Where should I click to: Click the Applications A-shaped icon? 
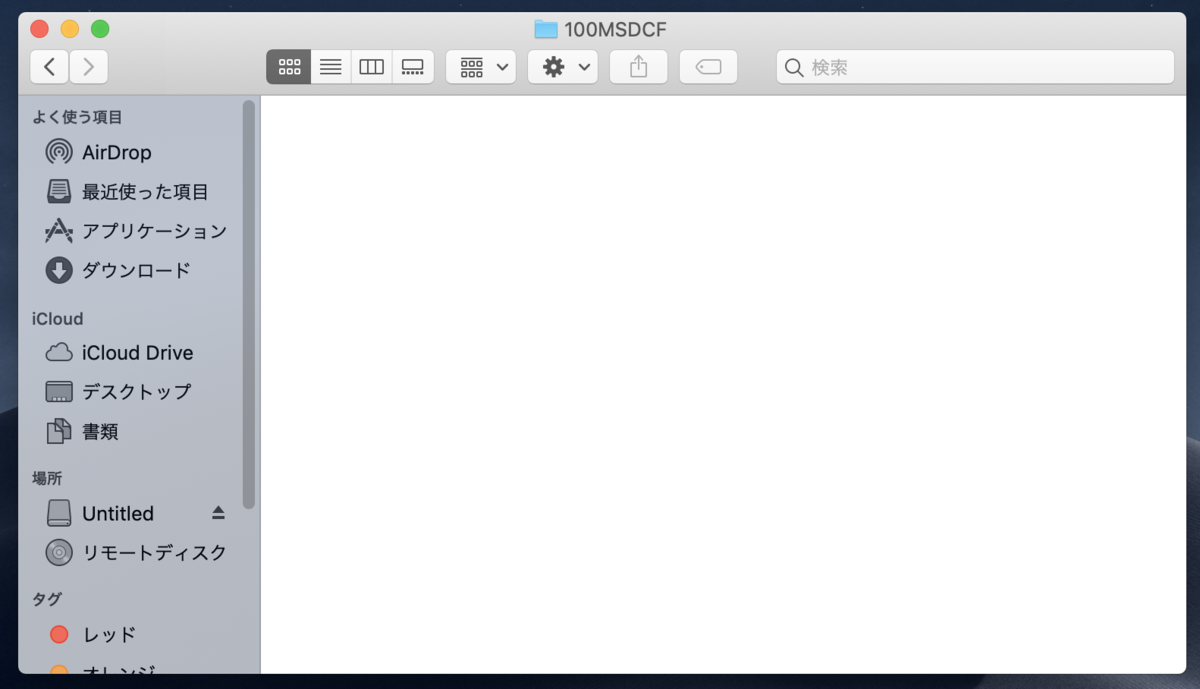tap(59, 231)
